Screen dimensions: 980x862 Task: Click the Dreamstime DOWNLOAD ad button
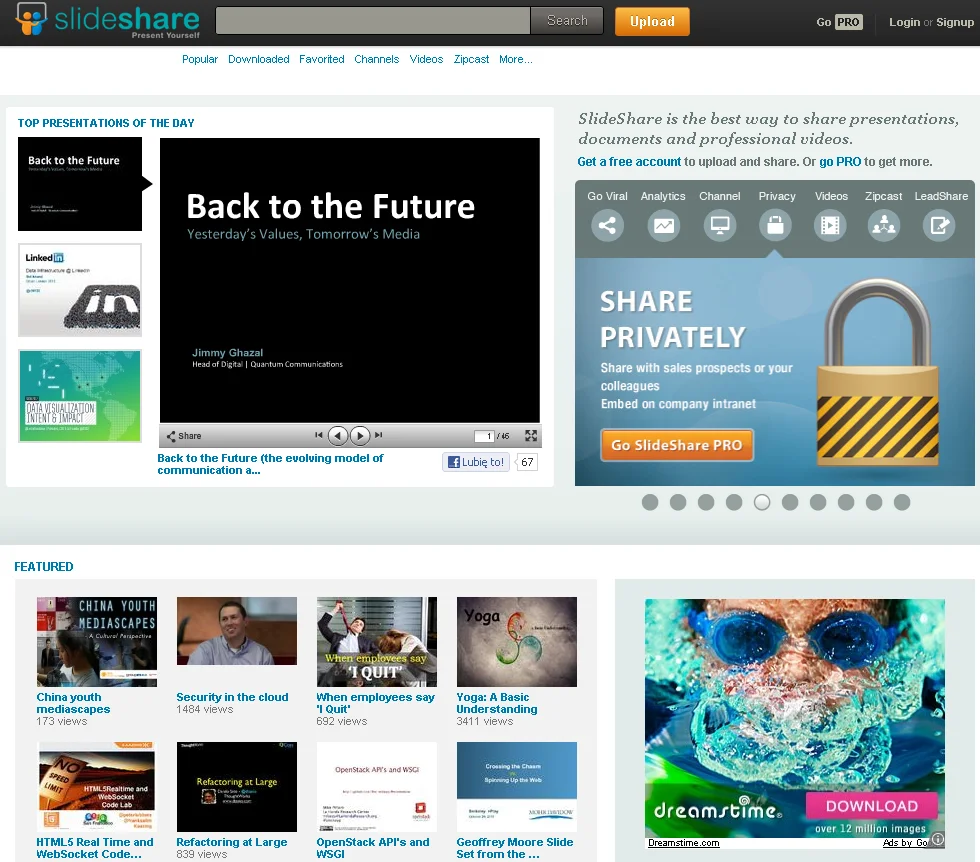coord(872,806)
